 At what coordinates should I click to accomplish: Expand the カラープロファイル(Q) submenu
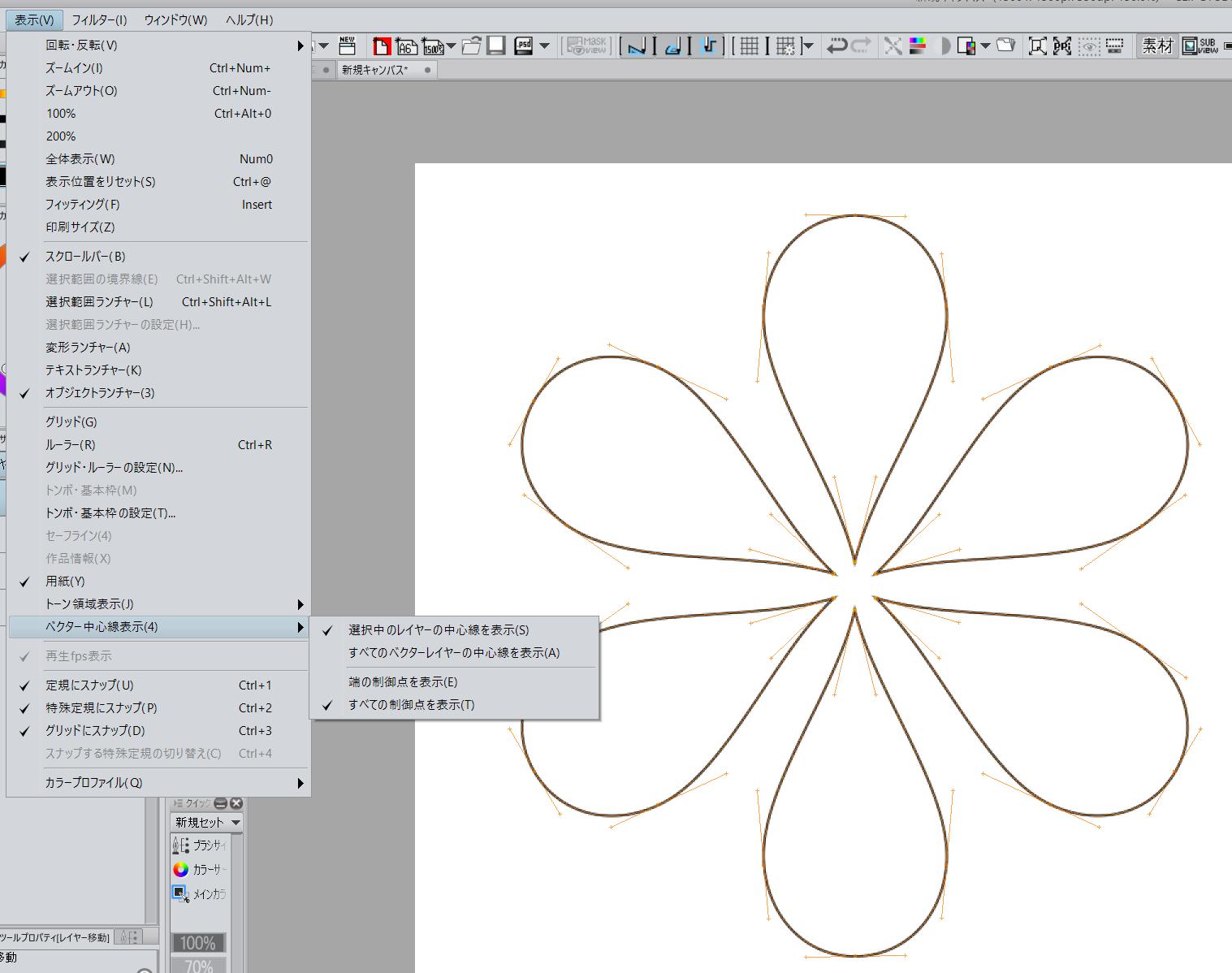coord(158,783)
